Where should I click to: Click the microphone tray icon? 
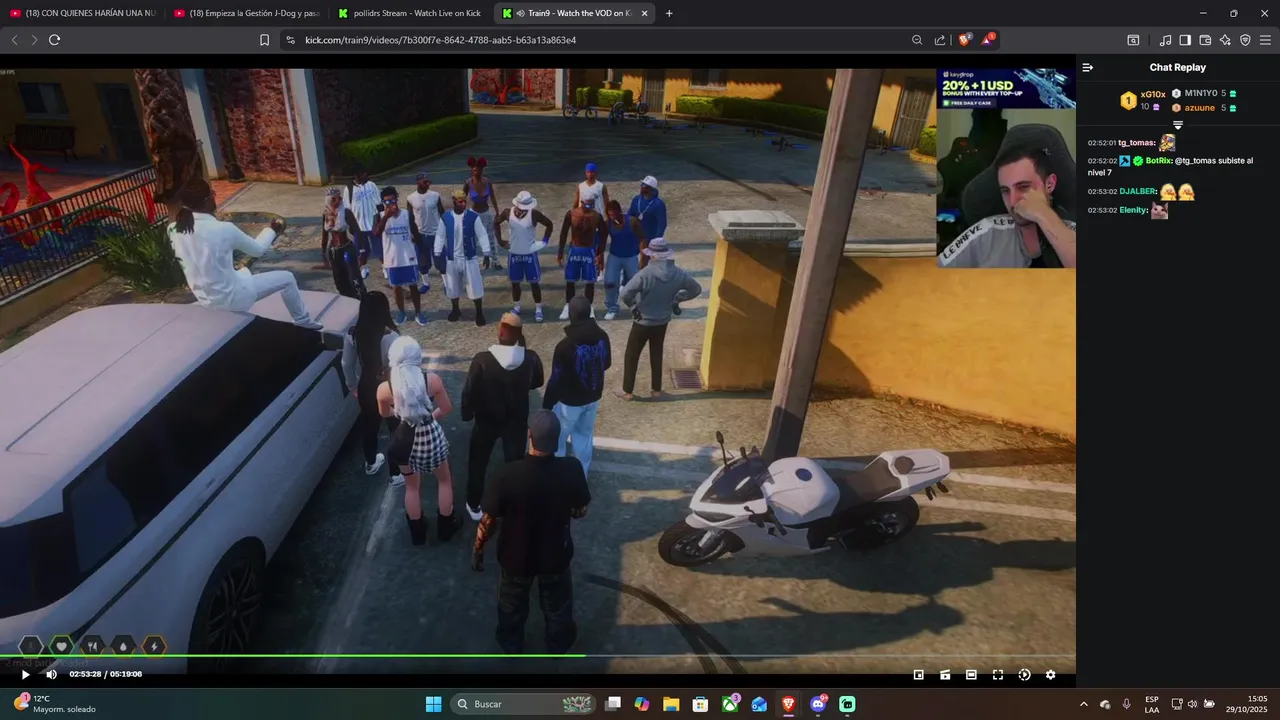click(1126, 704)
